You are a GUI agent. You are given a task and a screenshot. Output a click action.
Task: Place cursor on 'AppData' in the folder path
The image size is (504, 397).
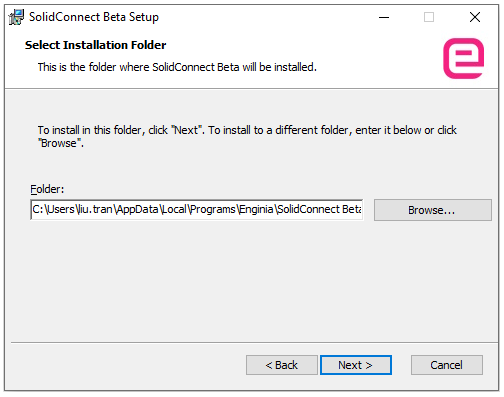click(137, 209)
